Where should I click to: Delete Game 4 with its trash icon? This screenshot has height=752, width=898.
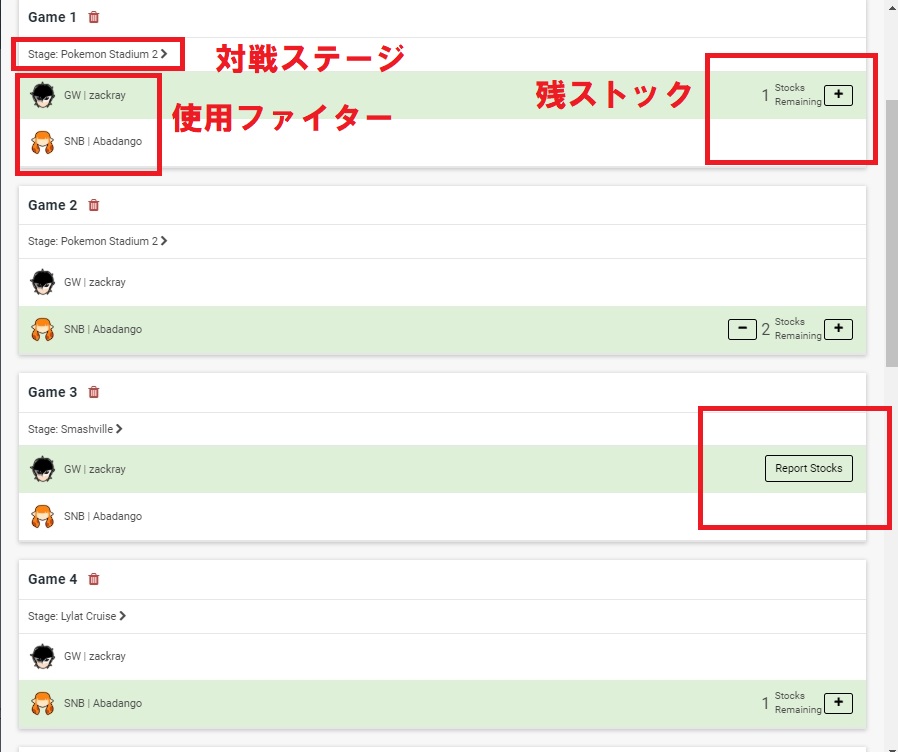94,579
